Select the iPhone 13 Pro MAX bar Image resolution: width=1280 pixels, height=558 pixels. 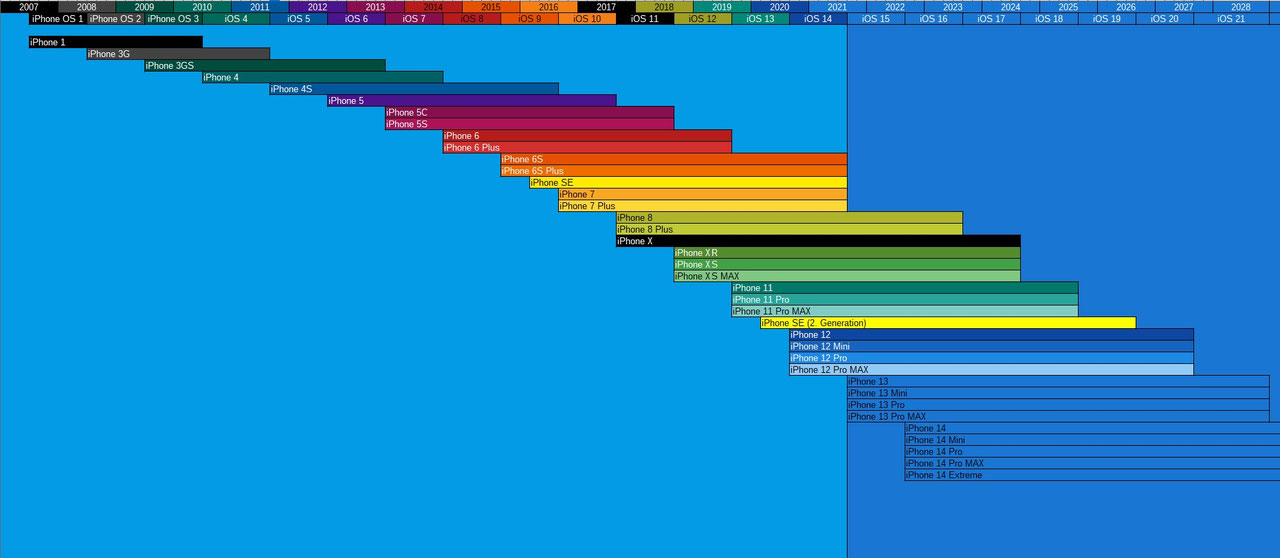1058,417
